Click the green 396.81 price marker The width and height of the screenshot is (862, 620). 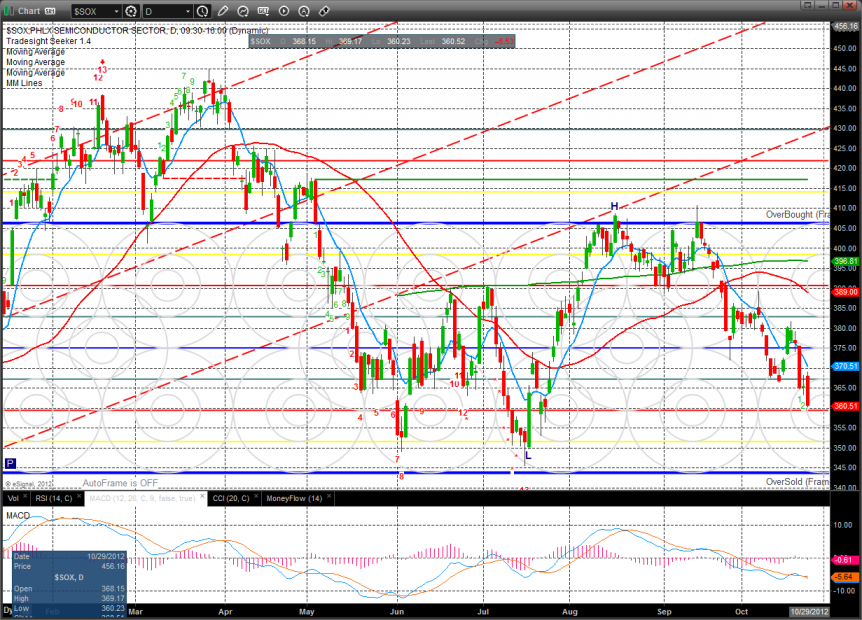tap(846, 261)
